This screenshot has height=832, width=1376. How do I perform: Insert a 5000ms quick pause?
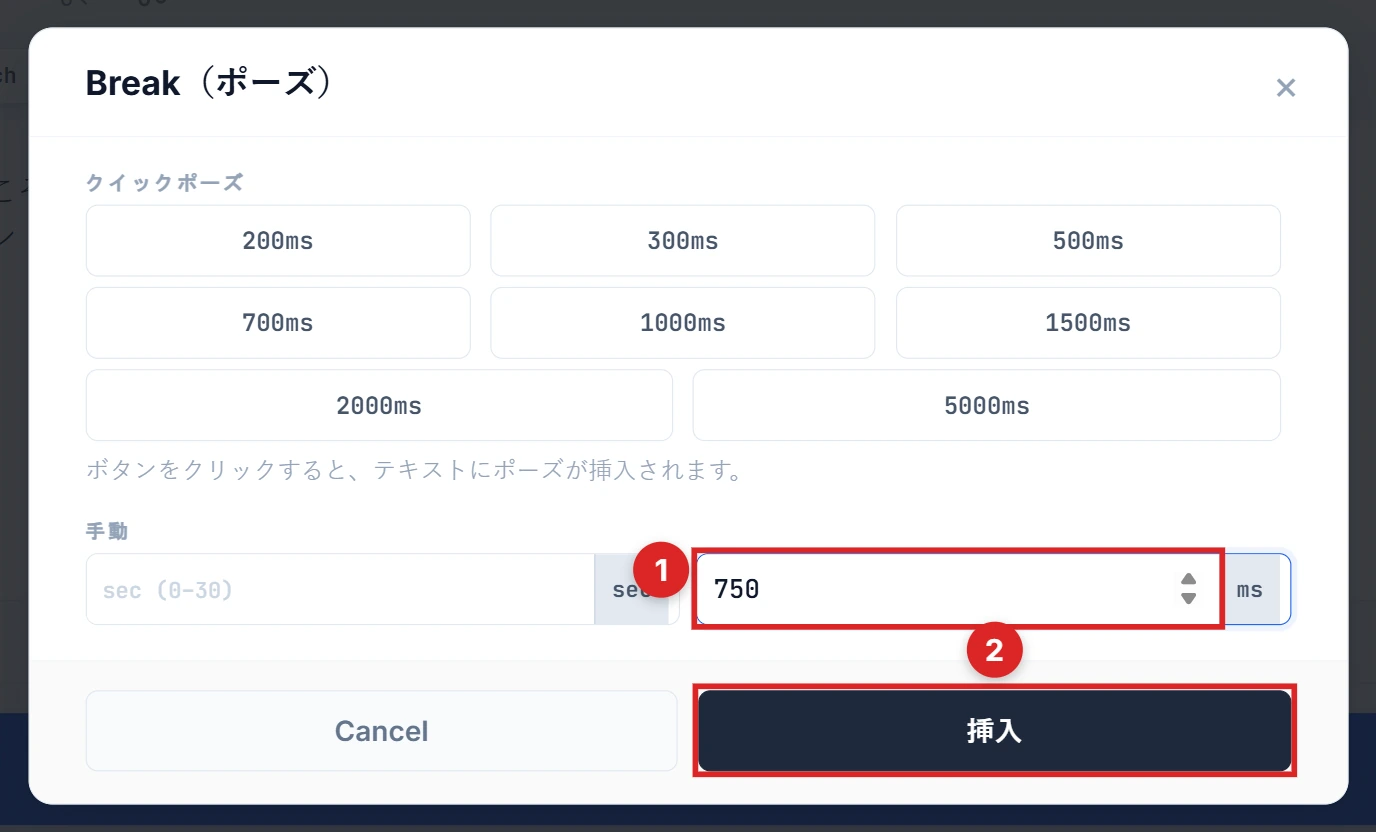coord(987,405)
